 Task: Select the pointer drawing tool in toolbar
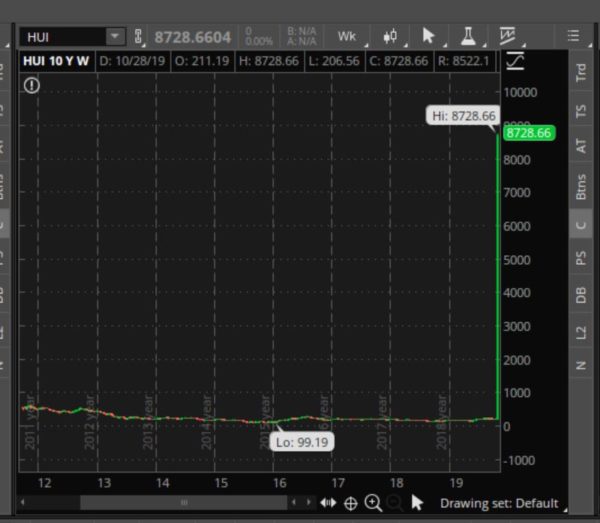pyautogui.click(x=429, y=37)
